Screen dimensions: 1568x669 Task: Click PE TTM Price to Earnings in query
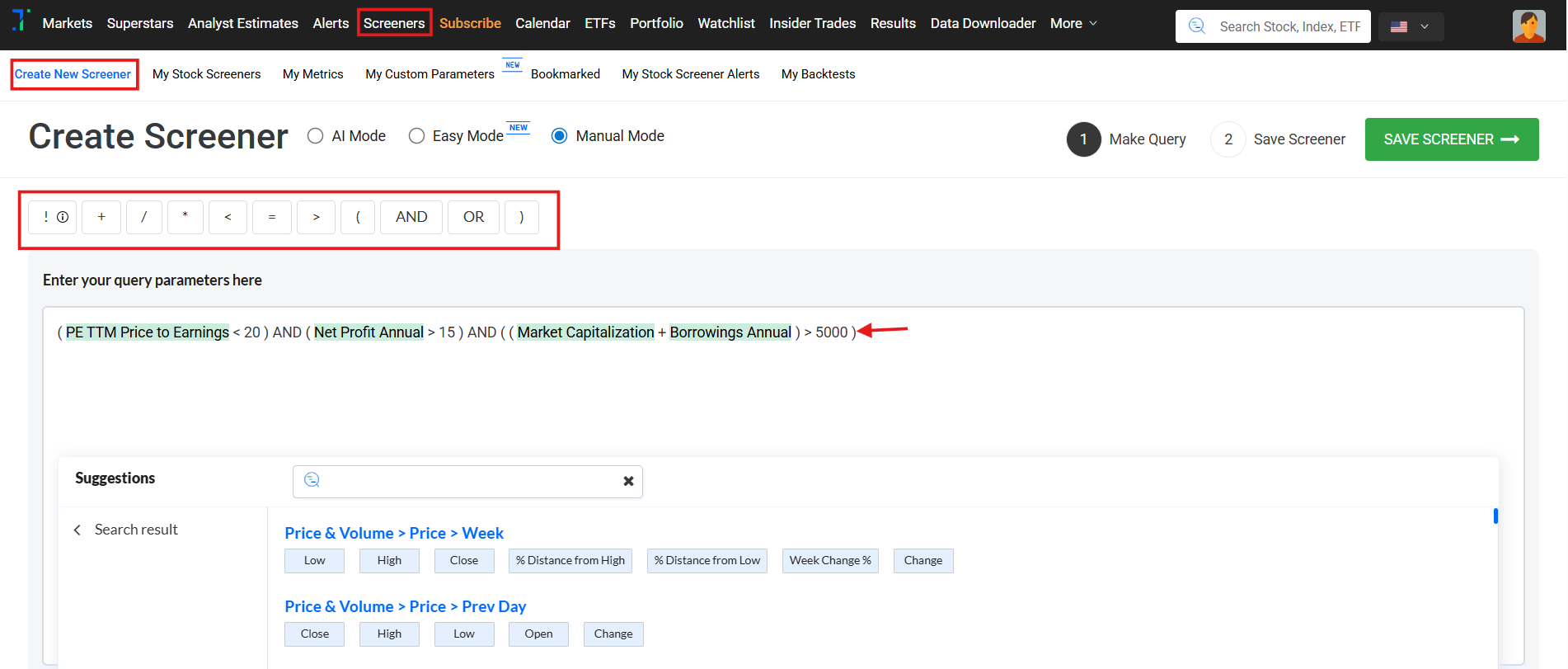(148, 332)
